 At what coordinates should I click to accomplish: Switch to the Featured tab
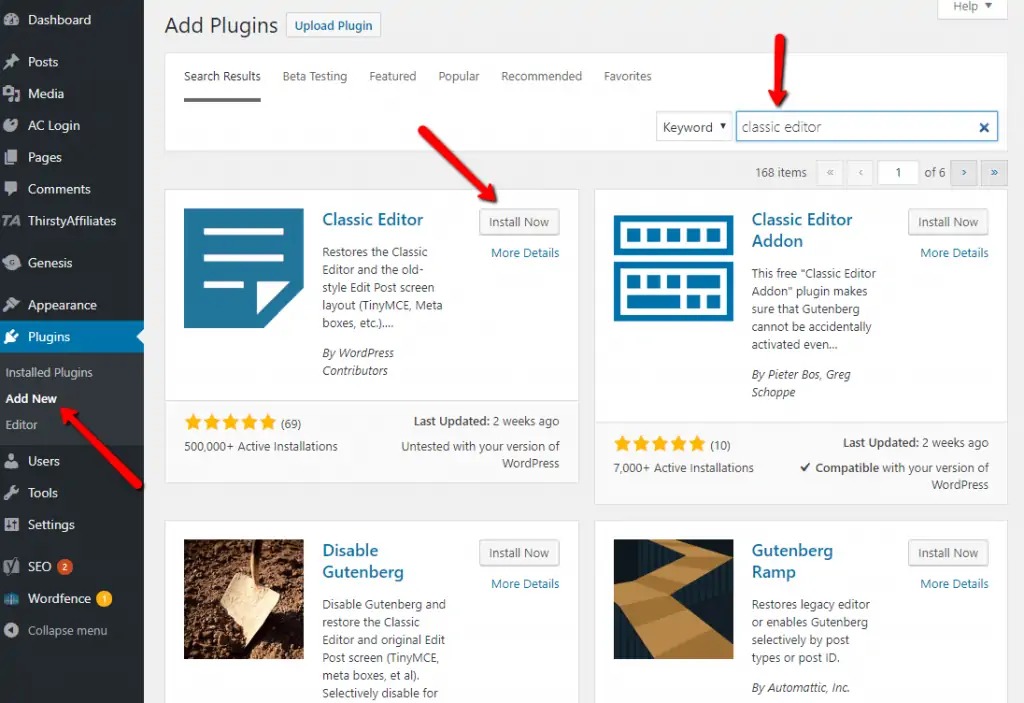pos(392,76)
